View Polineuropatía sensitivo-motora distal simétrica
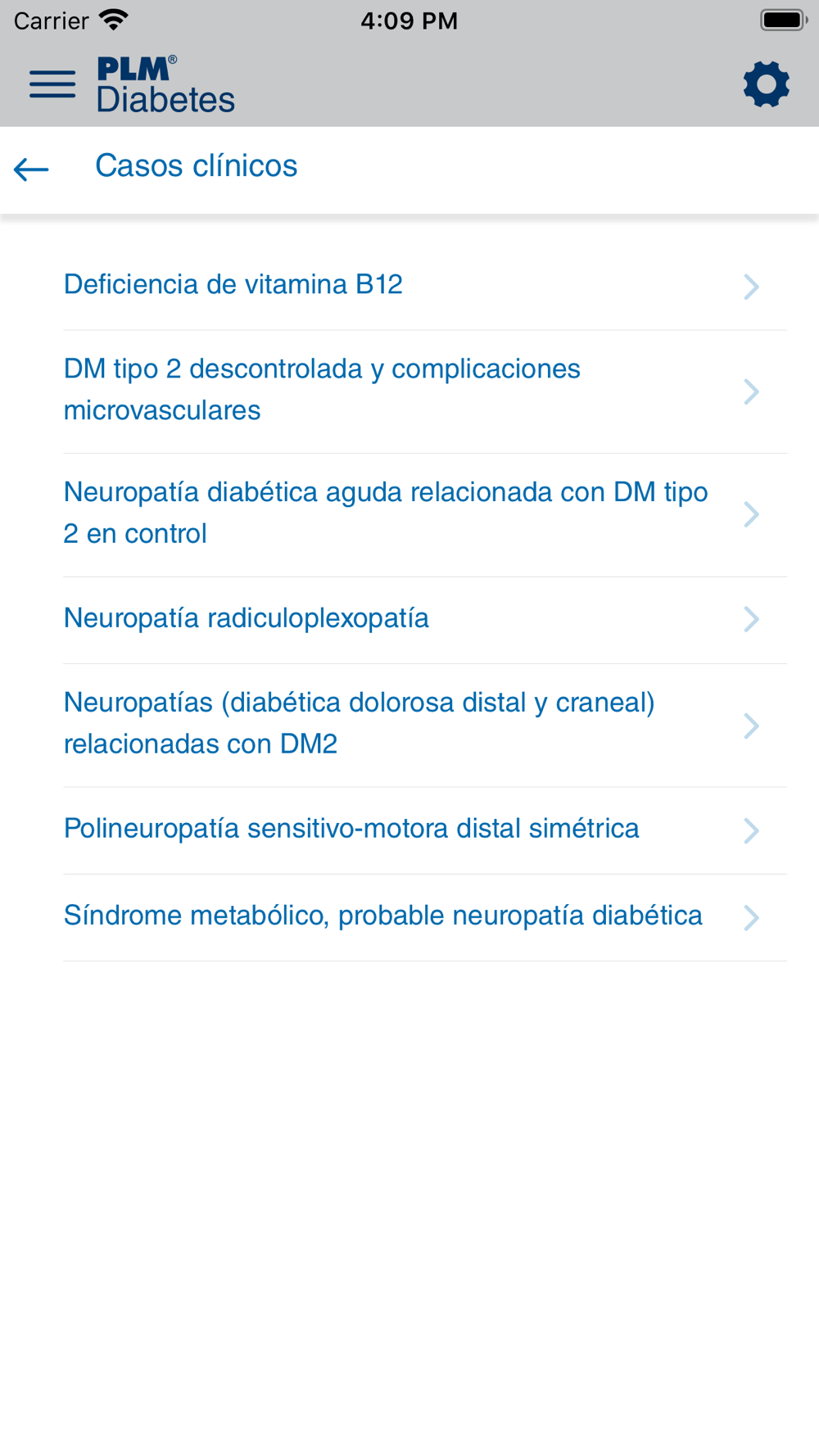 [425, 830]
